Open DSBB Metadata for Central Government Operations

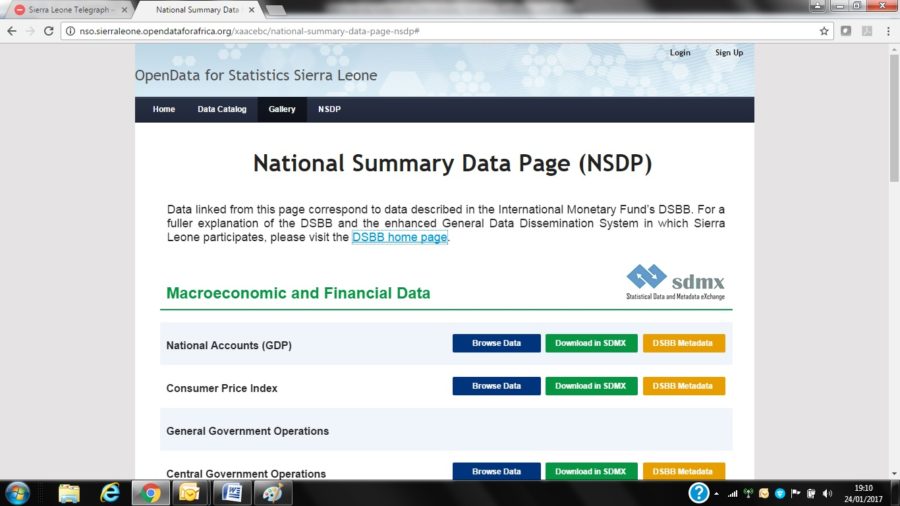coord(683,471)
